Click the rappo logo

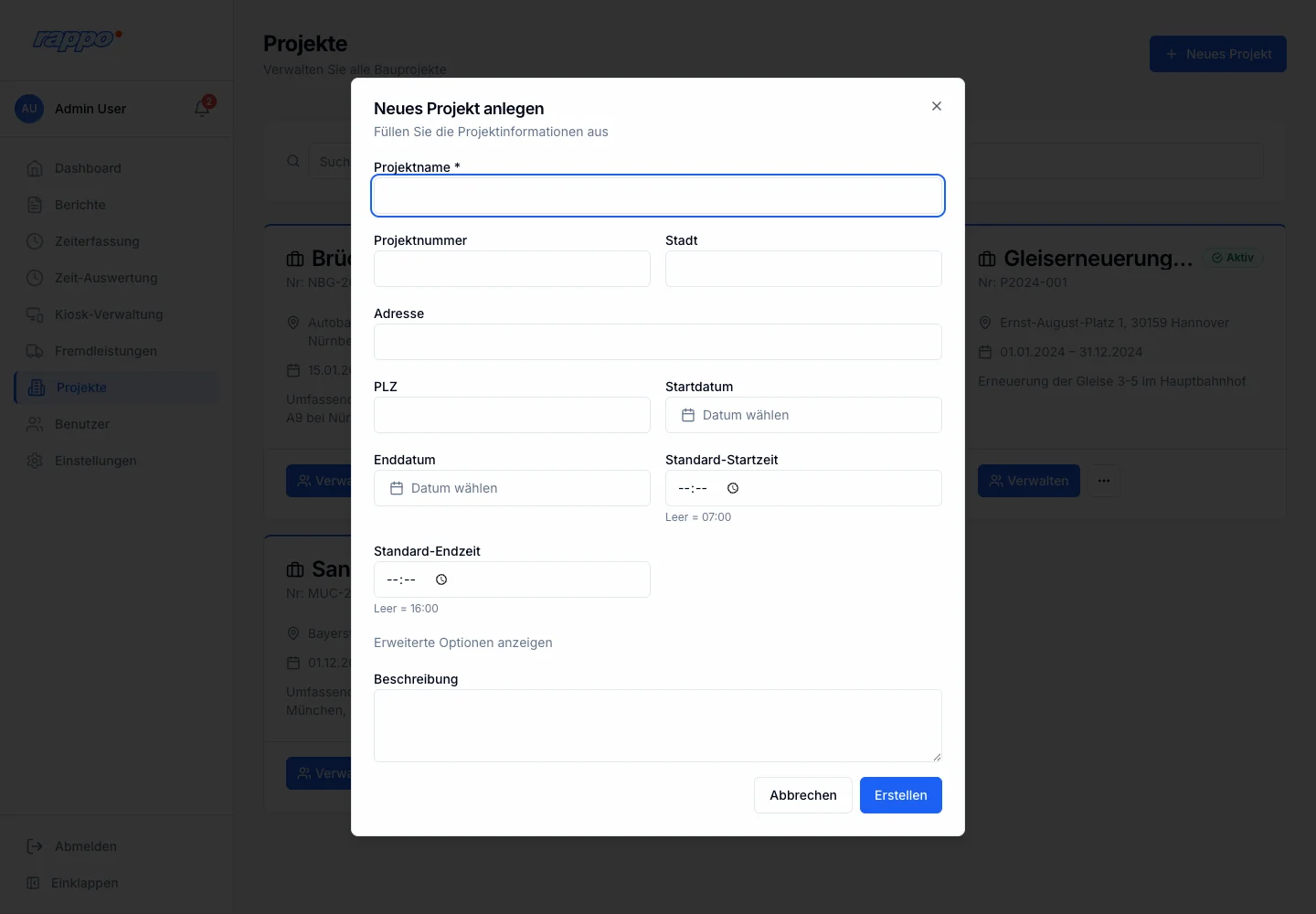tap(77, 39)
